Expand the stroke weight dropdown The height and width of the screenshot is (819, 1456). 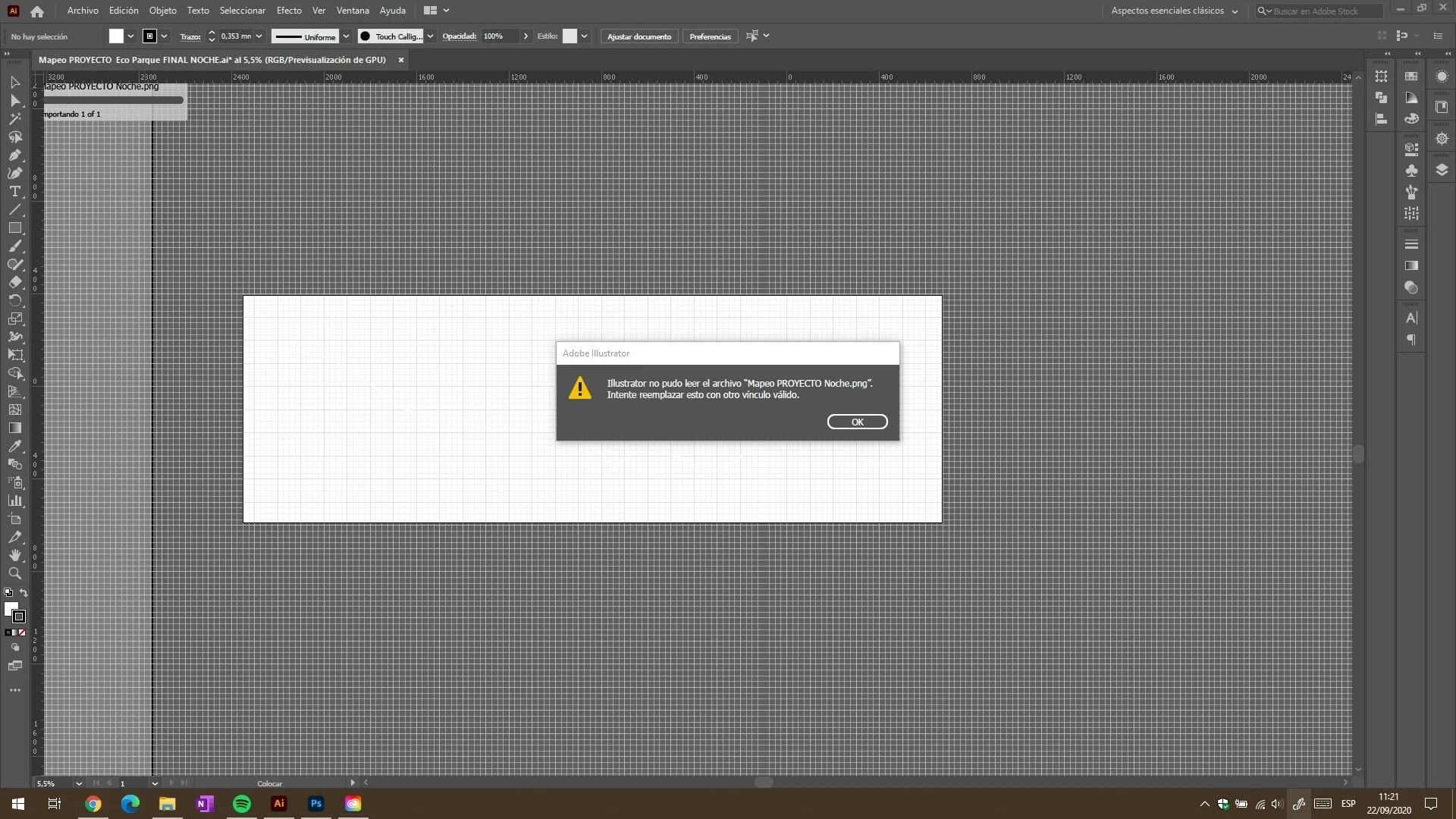259,36
